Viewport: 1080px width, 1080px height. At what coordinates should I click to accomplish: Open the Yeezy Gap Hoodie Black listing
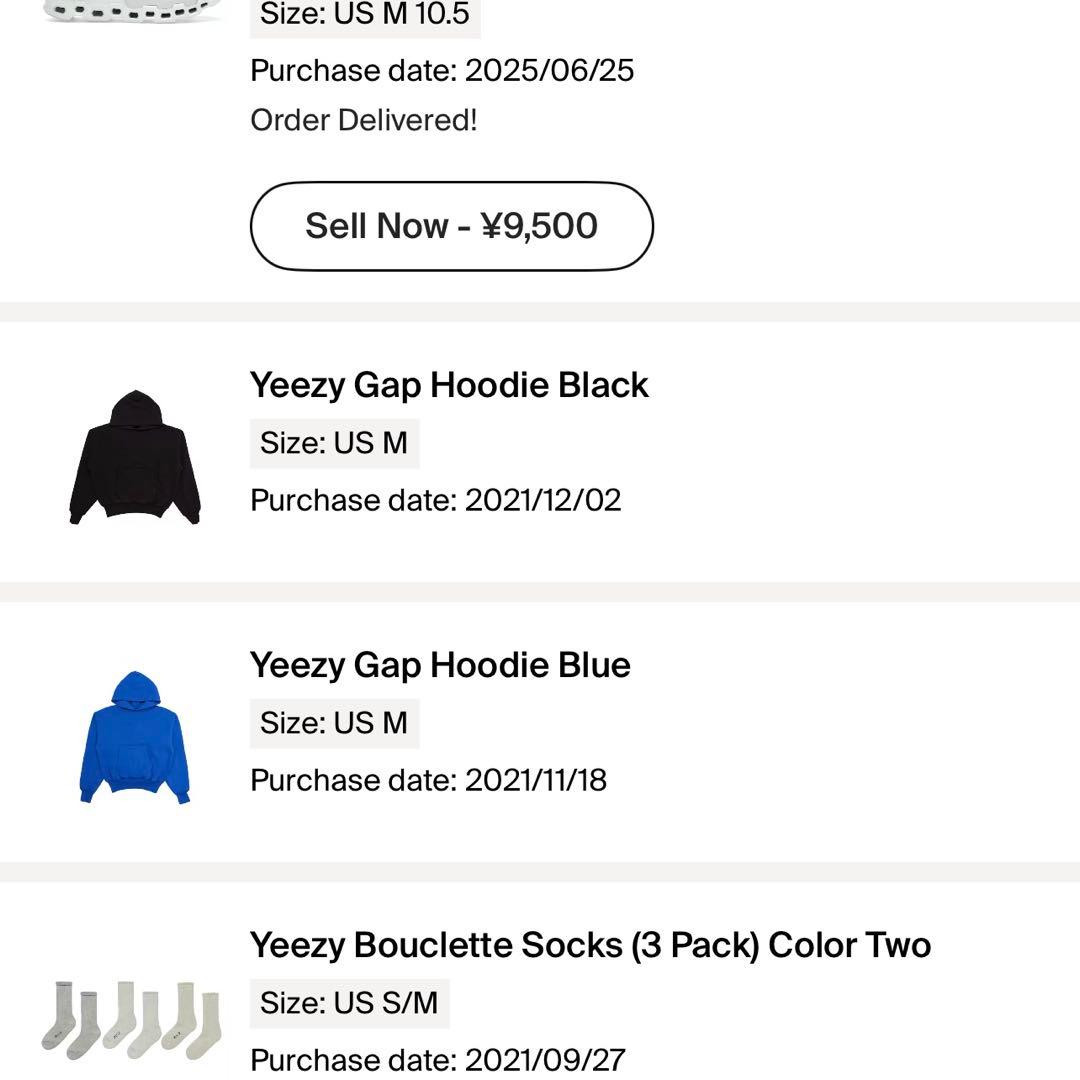449,384
